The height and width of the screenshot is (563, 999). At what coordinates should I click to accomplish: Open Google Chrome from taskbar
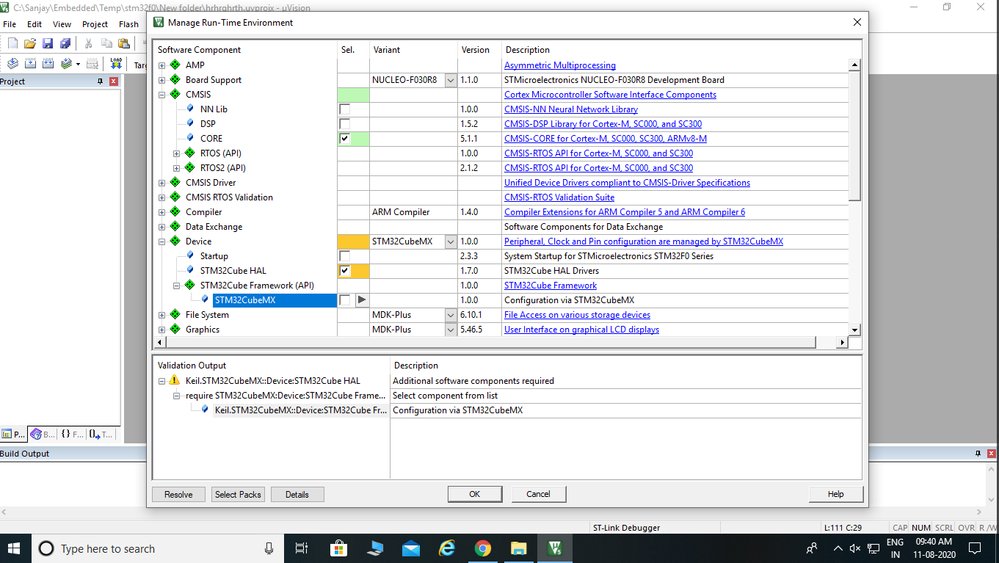tap(483, 548)
